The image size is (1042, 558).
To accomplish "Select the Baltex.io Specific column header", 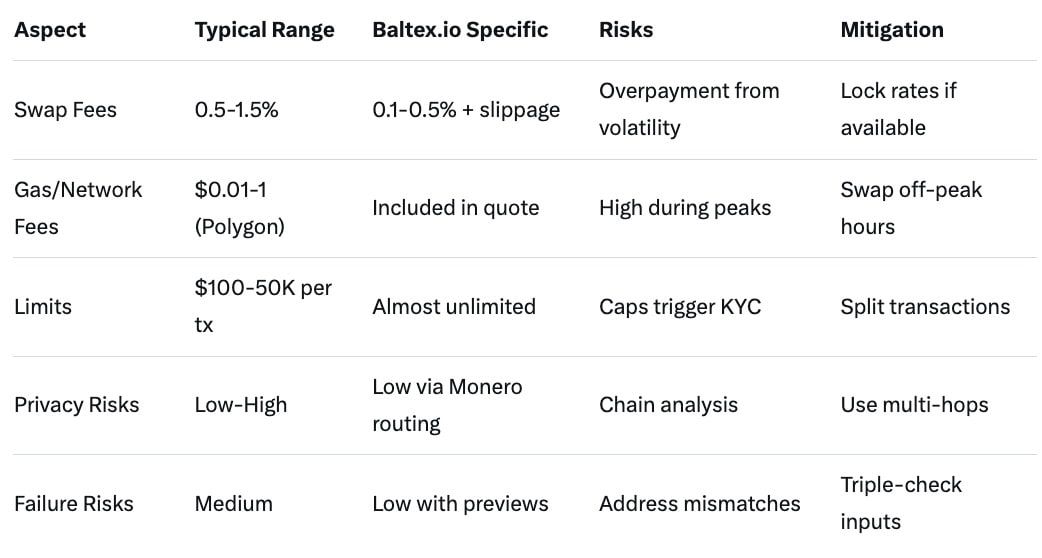I will (x=460, y=30).
